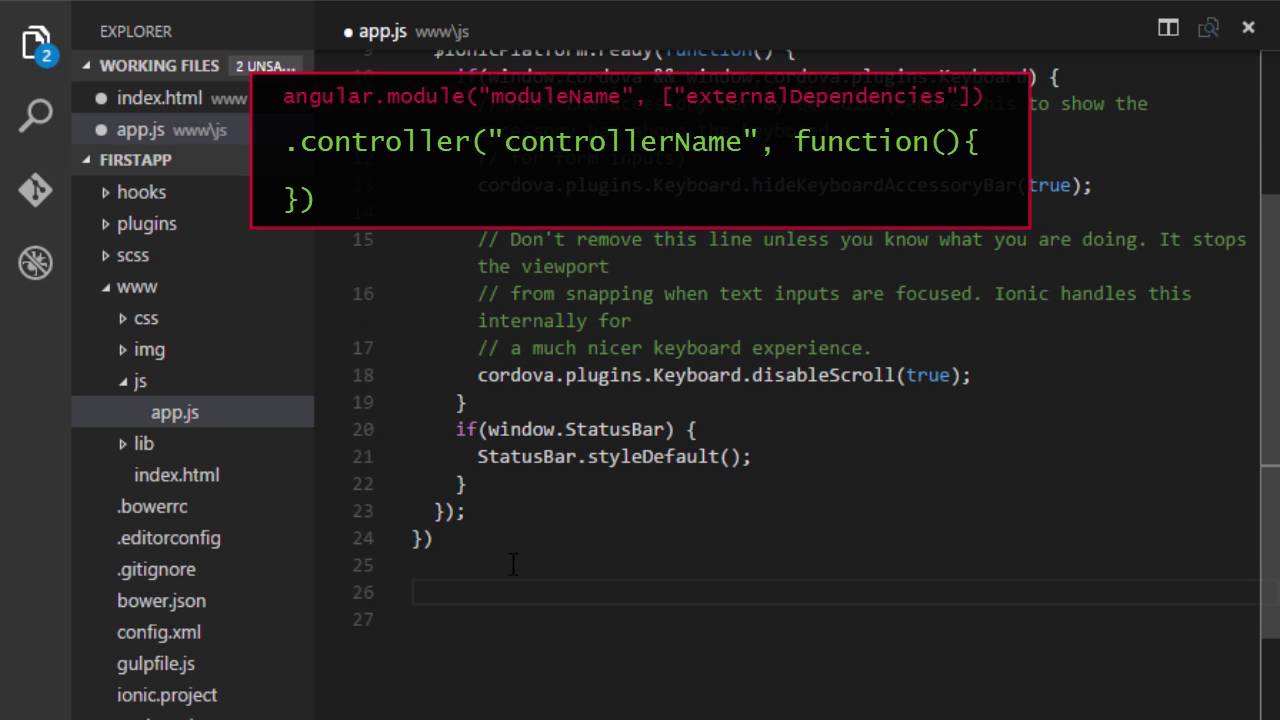Select index.html in Working Files
This screenshot has width=1280, height=720.
159,98
